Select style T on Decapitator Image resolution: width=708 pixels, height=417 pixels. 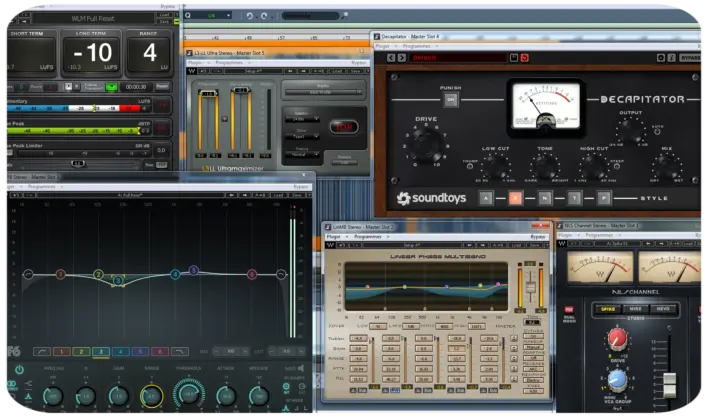[x=575, y=198]
